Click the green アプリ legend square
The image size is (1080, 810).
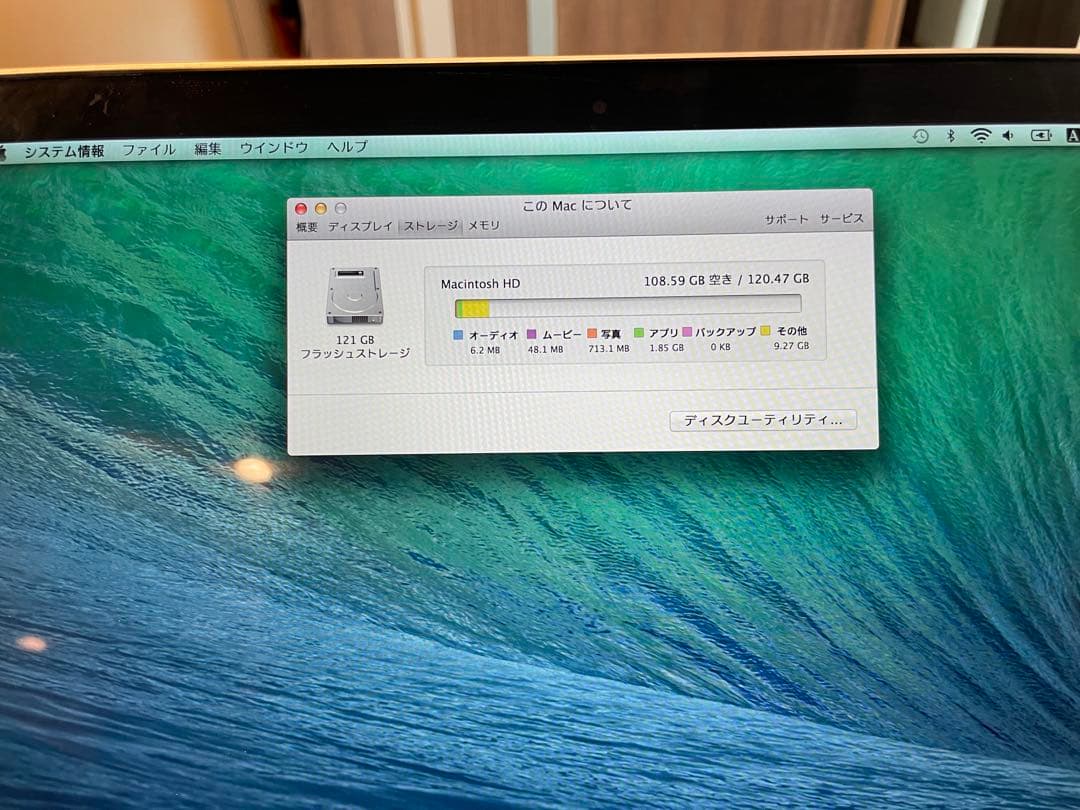click(x=638, y=334)
